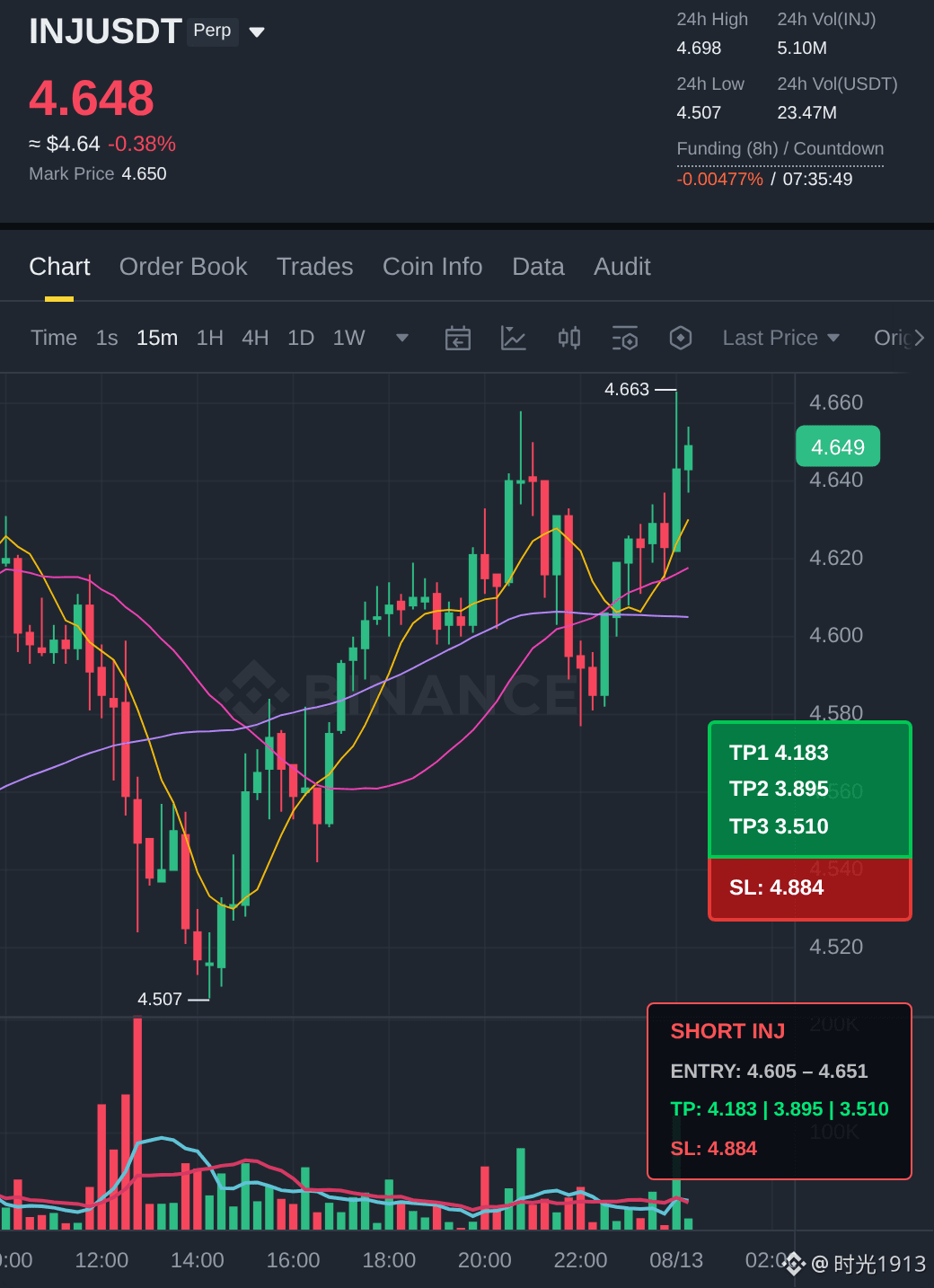Open the Audit tab
Screen dimensions: 934x1288
(x=622, y=267)
